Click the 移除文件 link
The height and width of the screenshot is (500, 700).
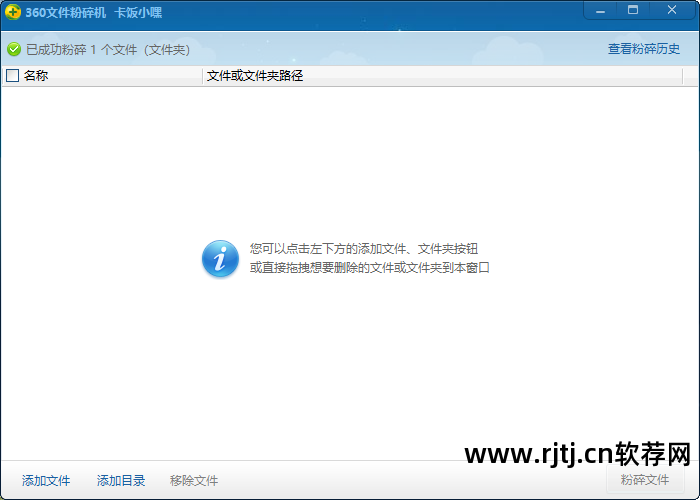[194, 480]
